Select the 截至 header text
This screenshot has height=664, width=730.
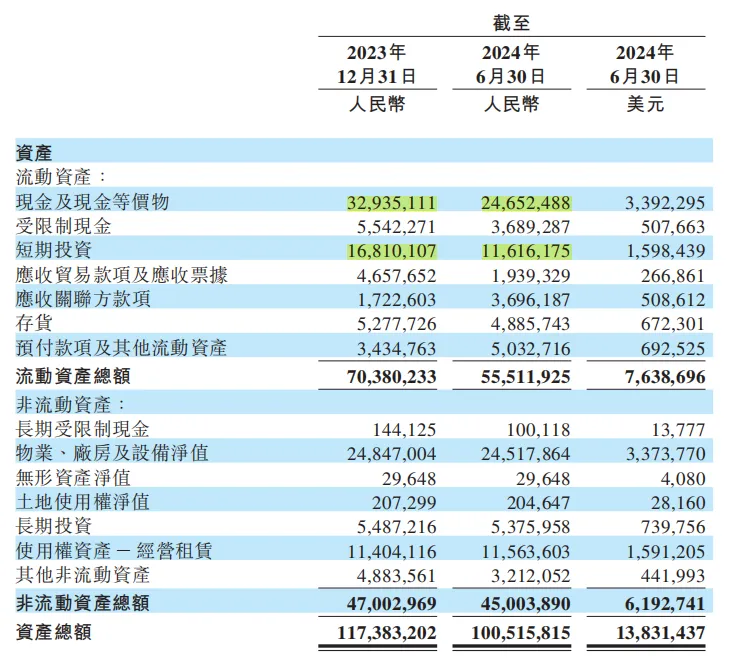pos(512,23)
